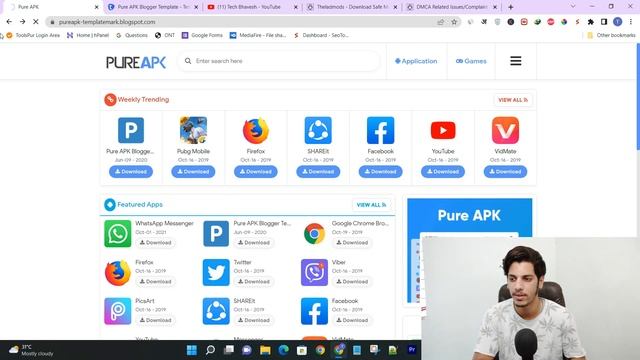Click View All in Featured Apps
Screen dimensions: 640x360
pos(371,205)
